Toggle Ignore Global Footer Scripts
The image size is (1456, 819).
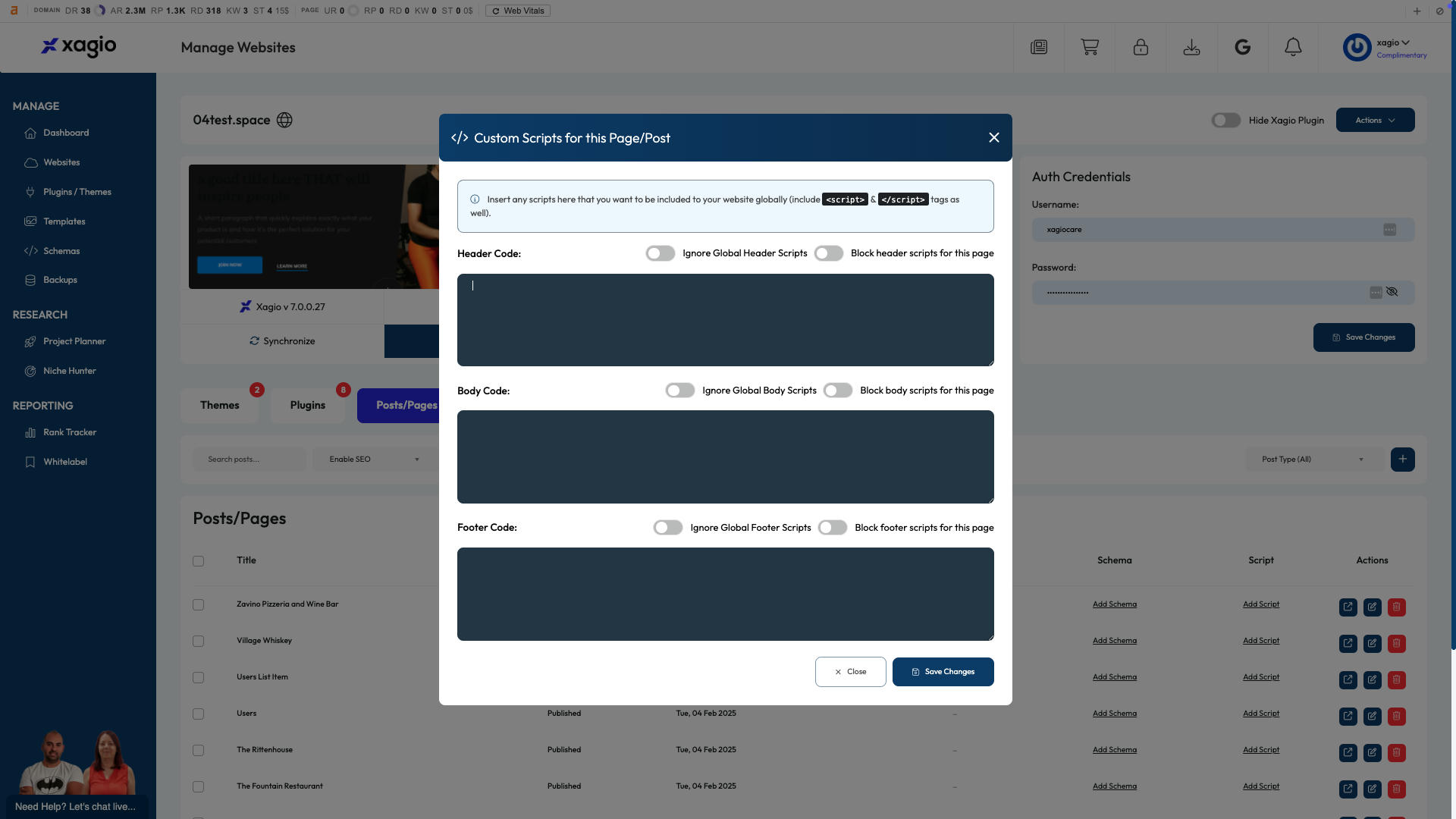pos(667,527)
